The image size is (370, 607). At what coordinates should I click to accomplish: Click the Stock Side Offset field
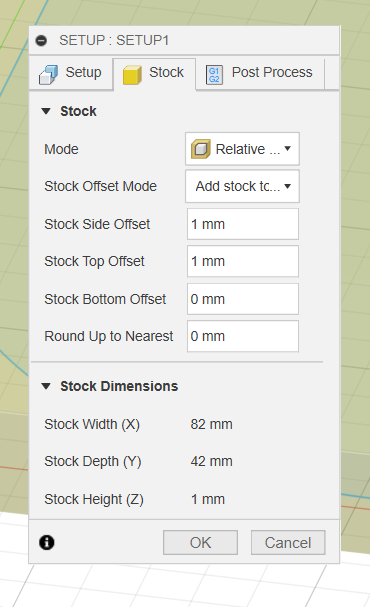[243, 224]
